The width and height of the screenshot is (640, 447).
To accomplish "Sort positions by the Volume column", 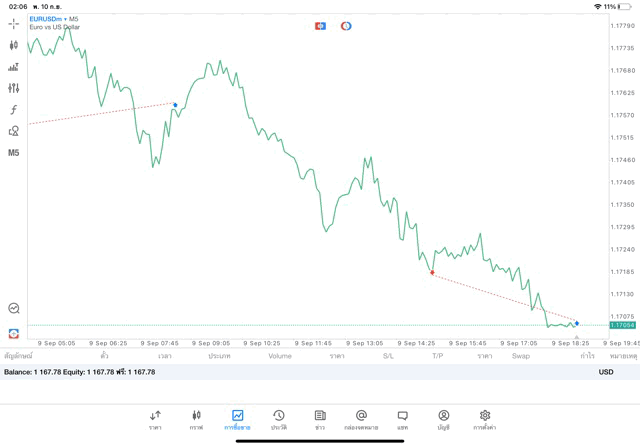I will (280, 356).
